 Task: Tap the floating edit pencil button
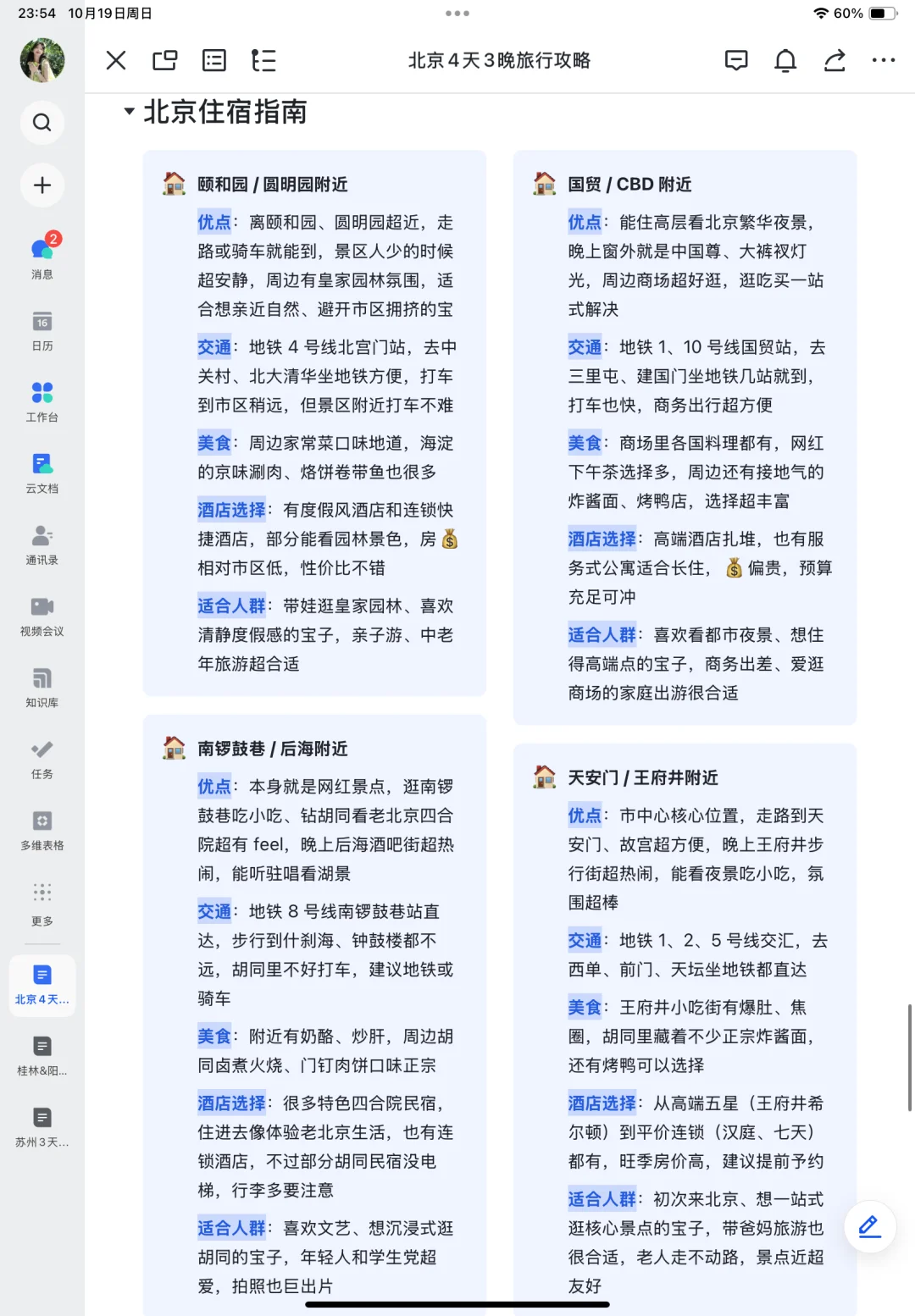coord(869,1225)
